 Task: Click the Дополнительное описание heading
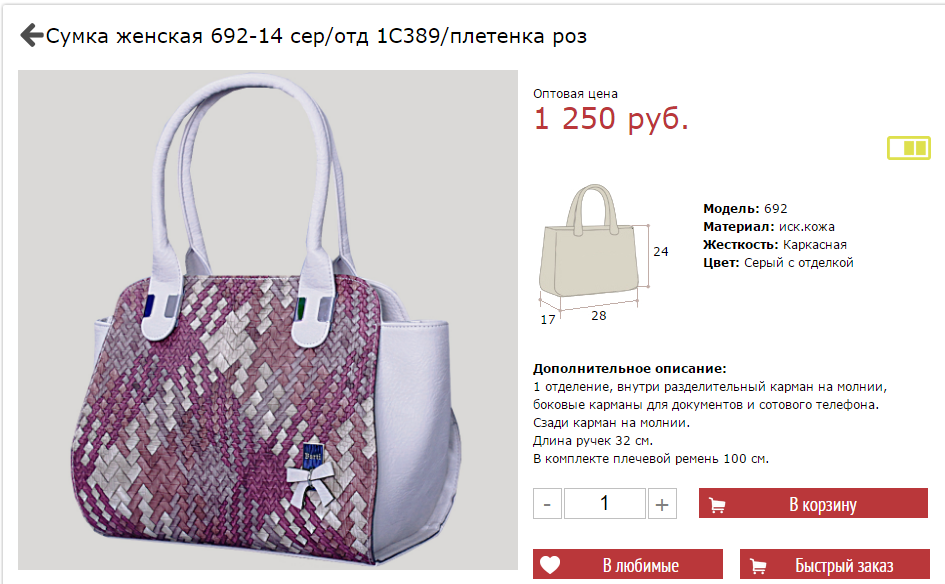point(630,368)
